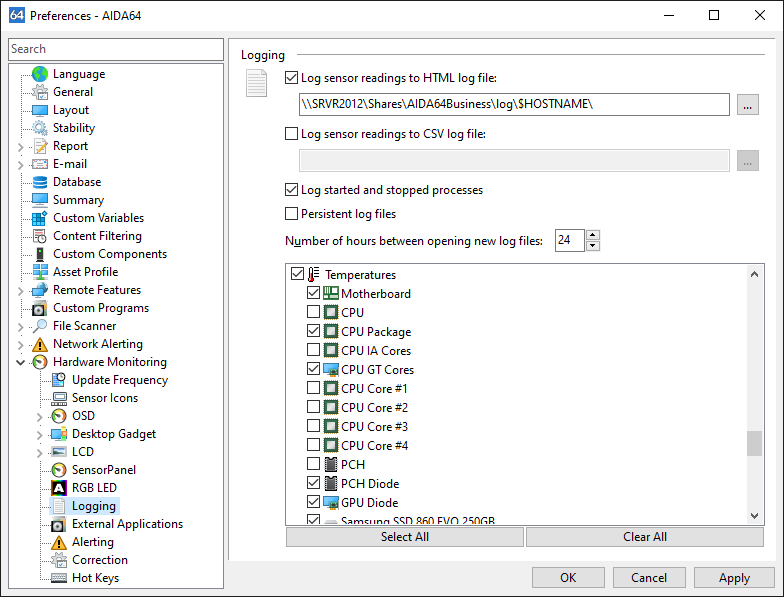Click the Content Filtering icon
The image size is (784, 597).
click(40, 236)
